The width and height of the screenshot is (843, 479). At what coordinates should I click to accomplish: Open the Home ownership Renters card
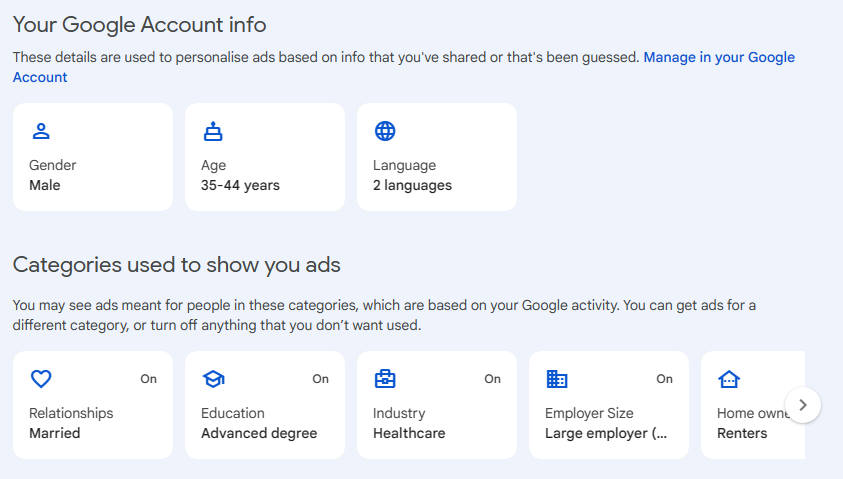[753, 405]
